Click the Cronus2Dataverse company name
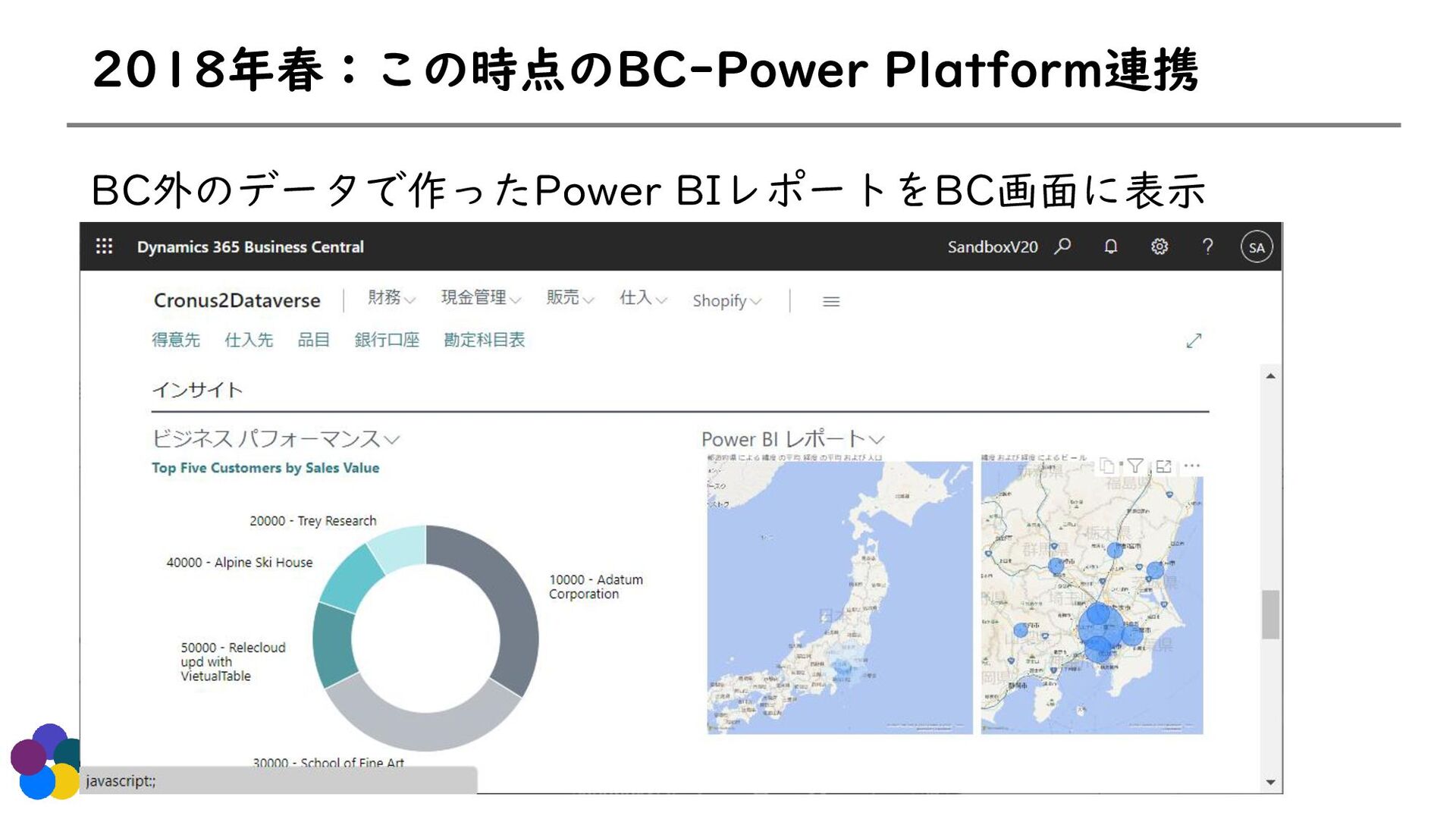Screen dimensions: 1456x819 (237, 300)
